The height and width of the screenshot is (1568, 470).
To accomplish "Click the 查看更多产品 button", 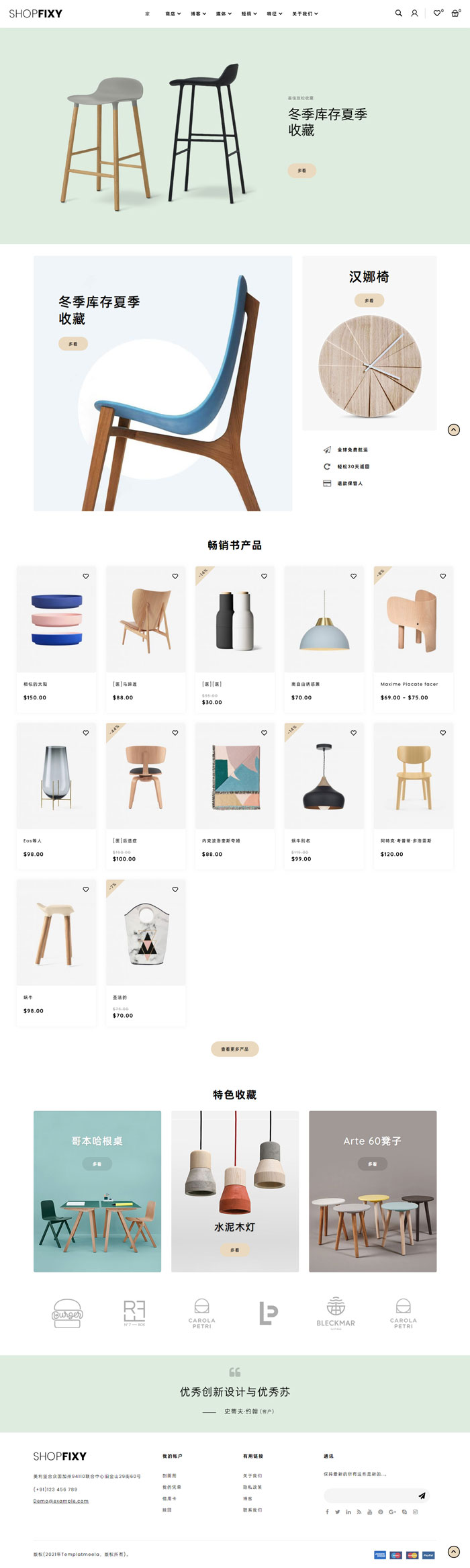I will (235, 1049).
